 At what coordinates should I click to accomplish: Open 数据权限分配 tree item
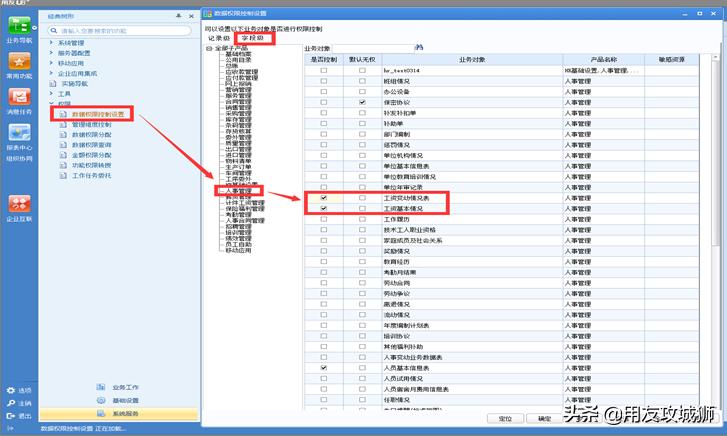tap(91, 135)
